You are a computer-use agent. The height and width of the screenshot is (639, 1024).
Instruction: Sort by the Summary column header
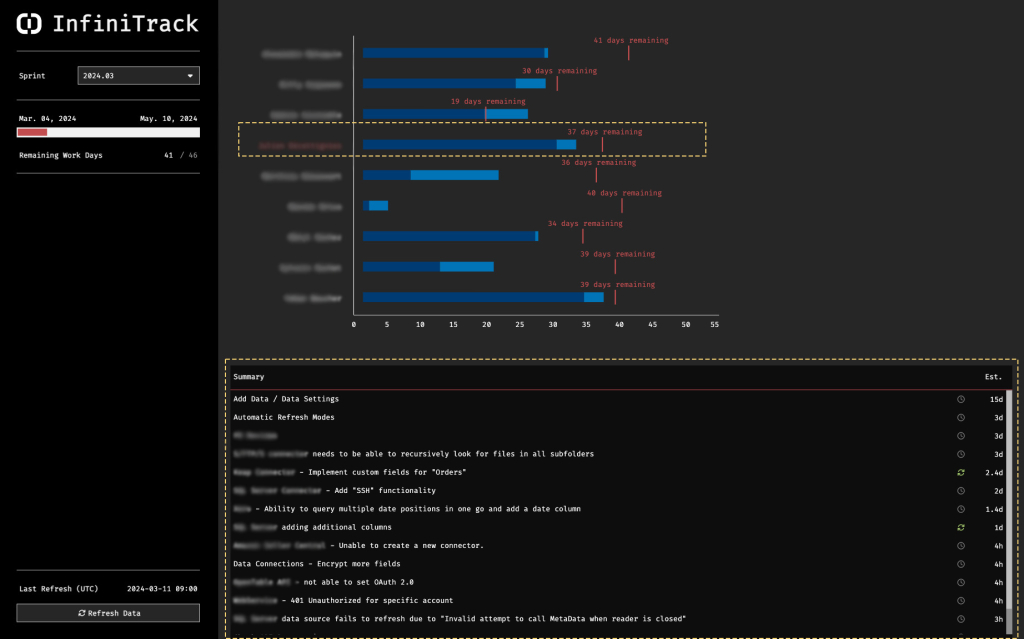pos(249,377)
